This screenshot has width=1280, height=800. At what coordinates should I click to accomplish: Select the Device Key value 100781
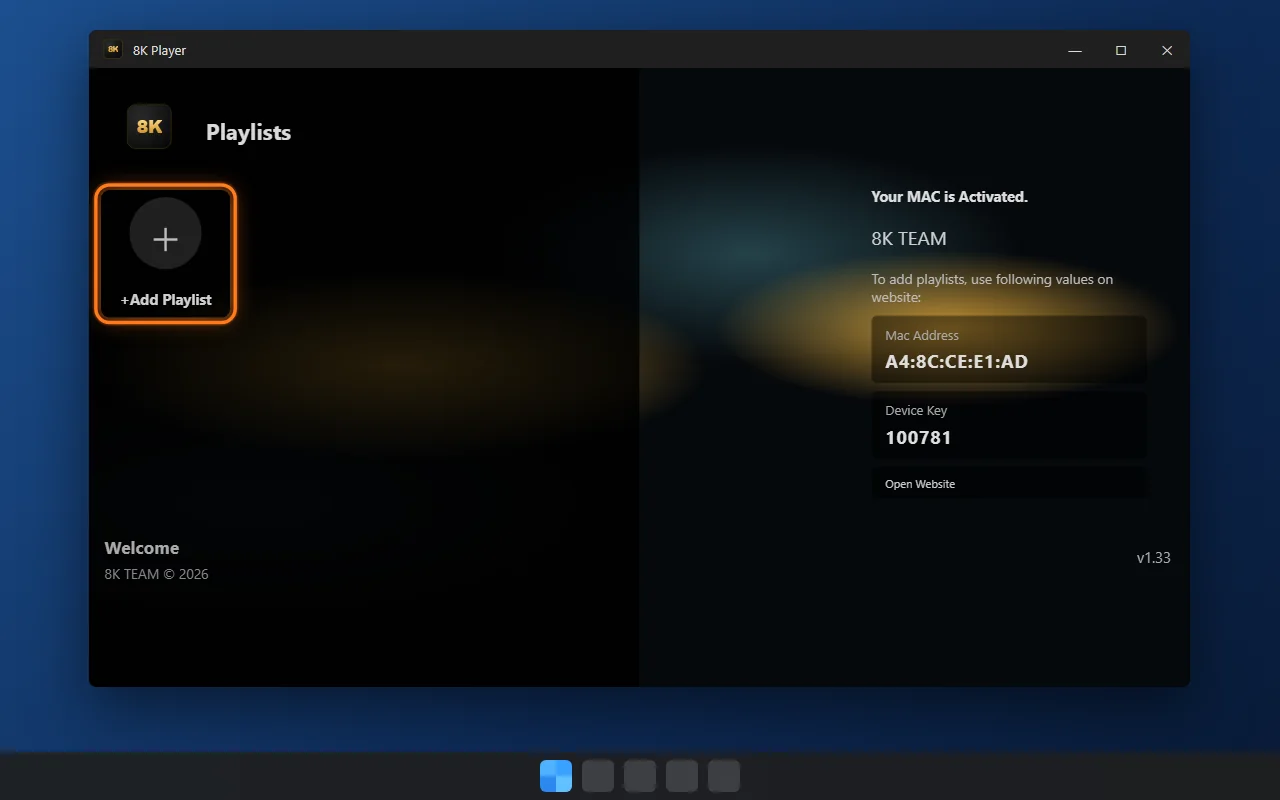[918, 437]
